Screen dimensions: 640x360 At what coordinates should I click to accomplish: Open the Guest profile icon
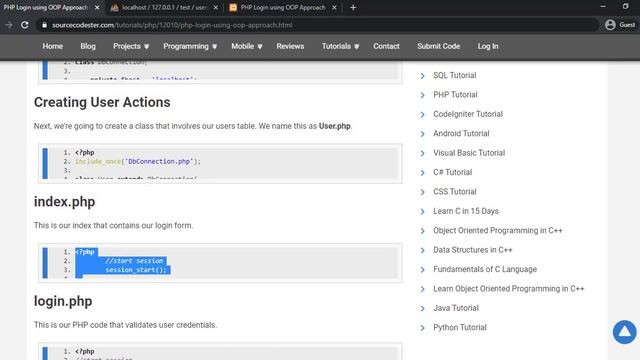click(610, 25)
